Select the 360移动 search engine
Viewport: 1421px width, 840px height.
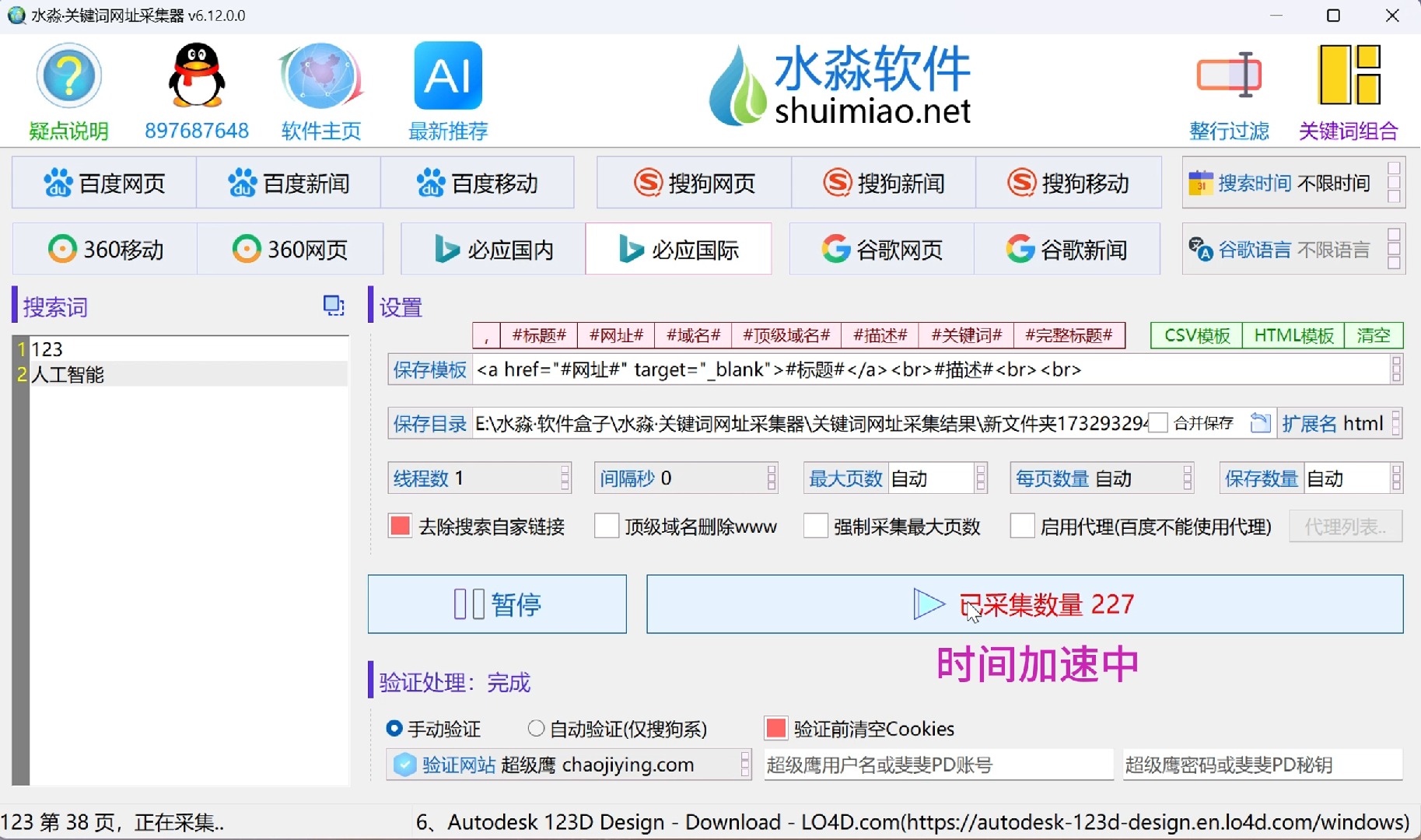pyautogui.click(x=105, y=249)
